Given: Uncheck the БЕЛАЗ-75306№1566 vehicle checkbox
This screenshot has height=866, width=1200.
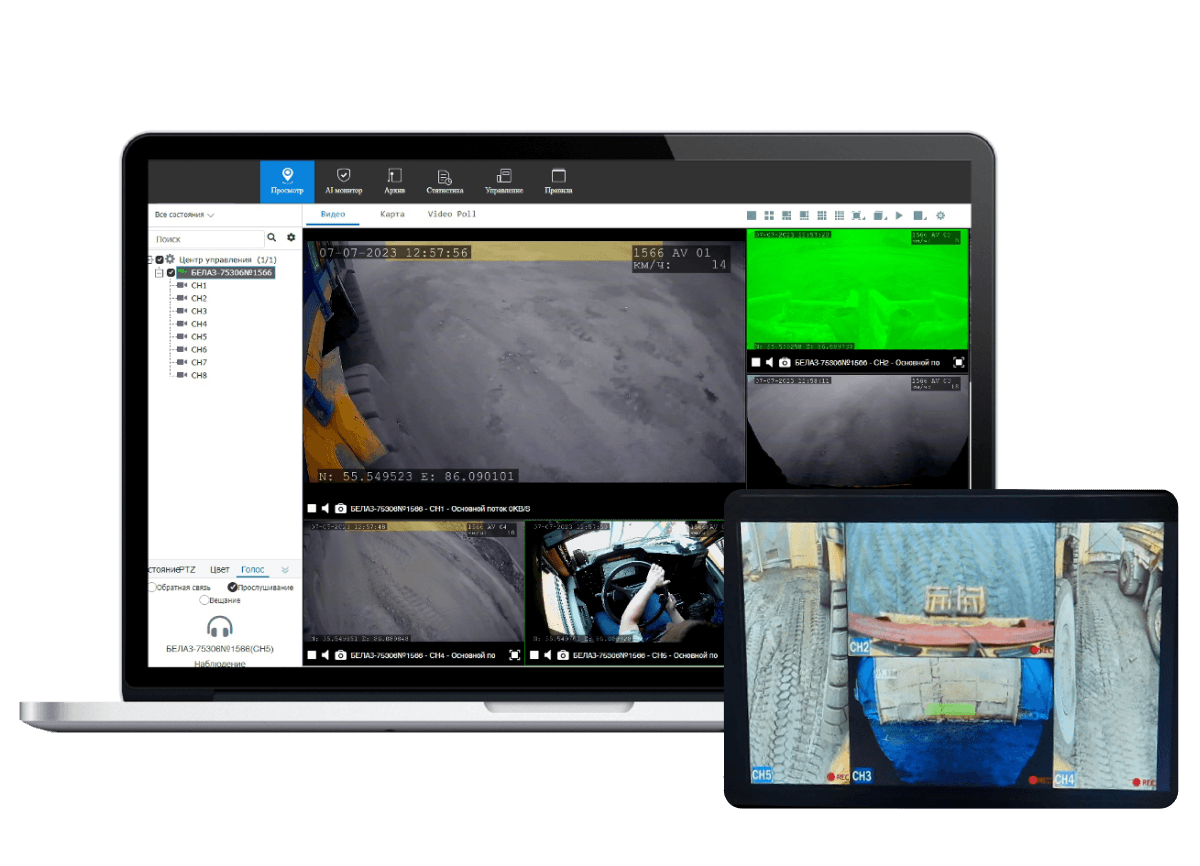Looking at the screenshot, I should click(171, 272).
